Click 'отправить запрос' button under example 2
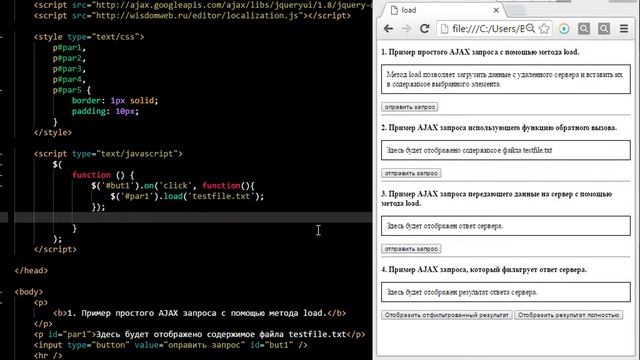 coord(411,173)
